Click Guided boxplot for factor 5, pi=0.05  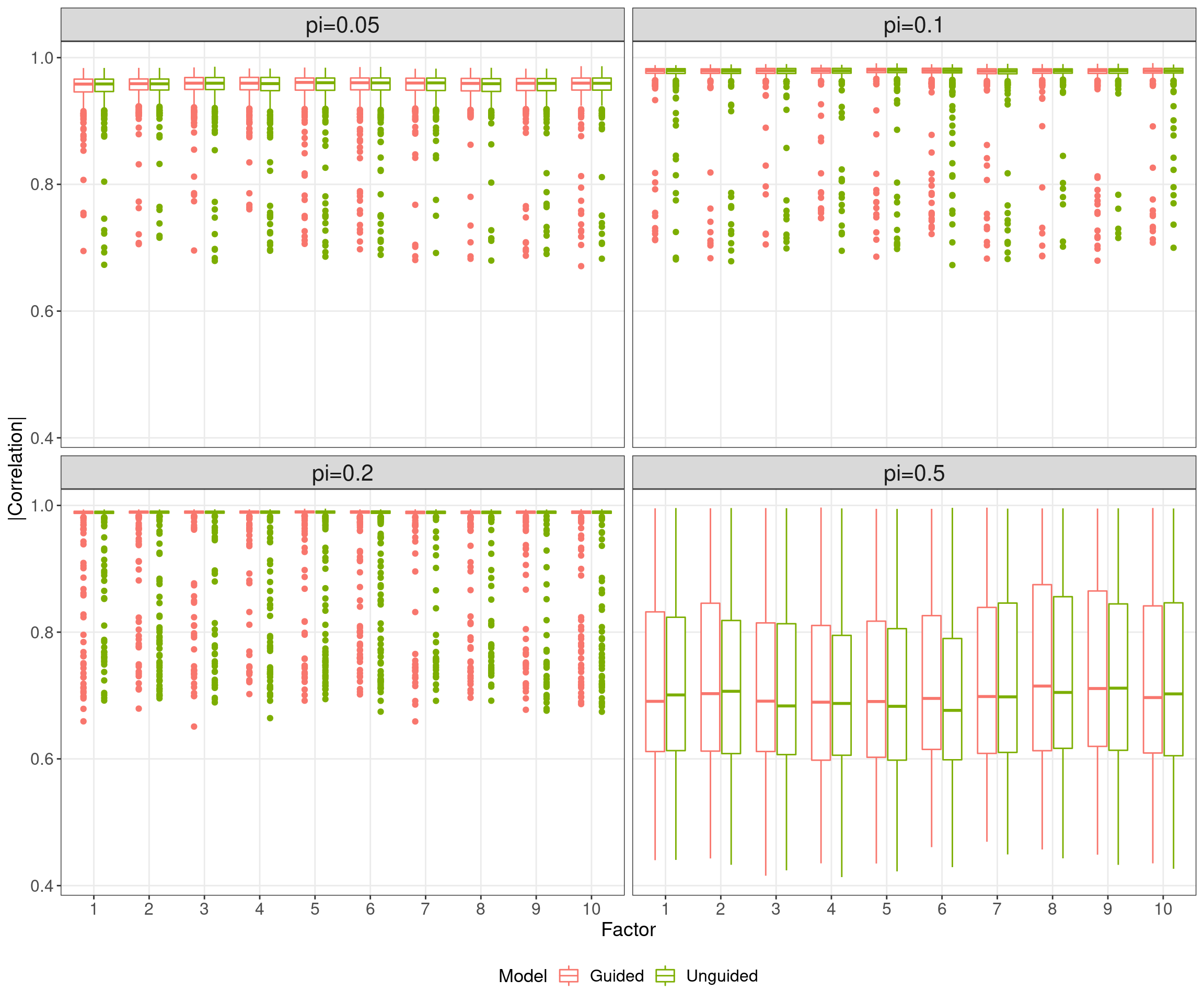pyautogui.click(x=305, y=84)
